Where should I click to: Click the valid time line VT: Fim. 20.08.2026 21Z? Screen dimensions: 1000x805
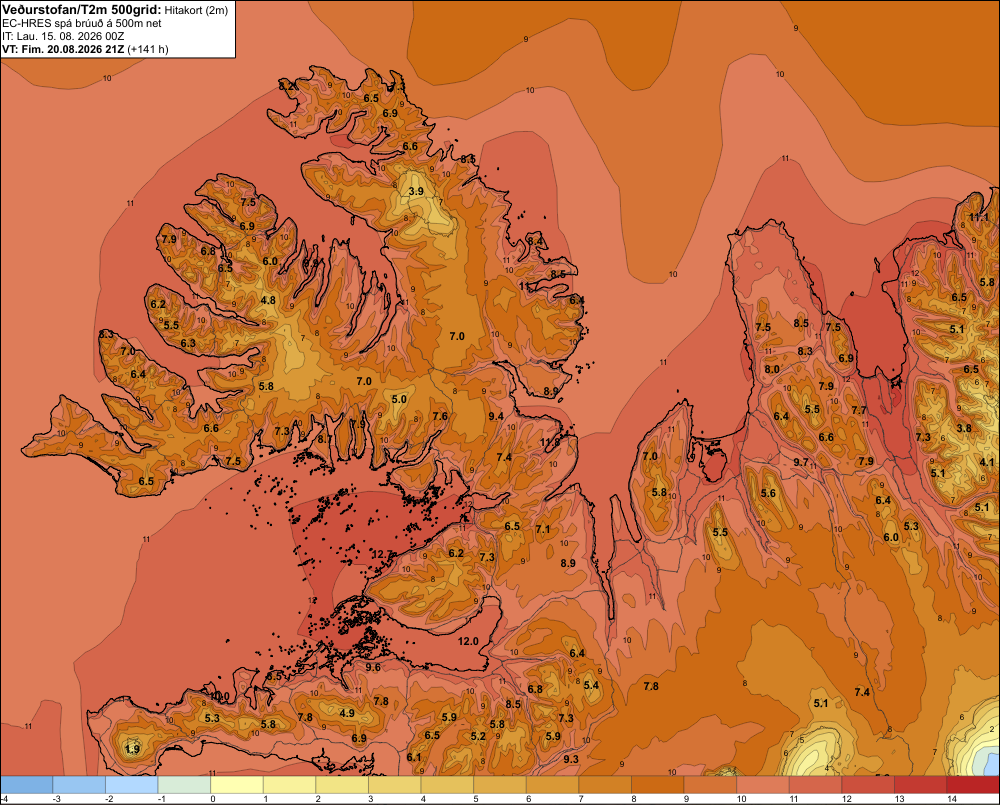pos(64,49)
